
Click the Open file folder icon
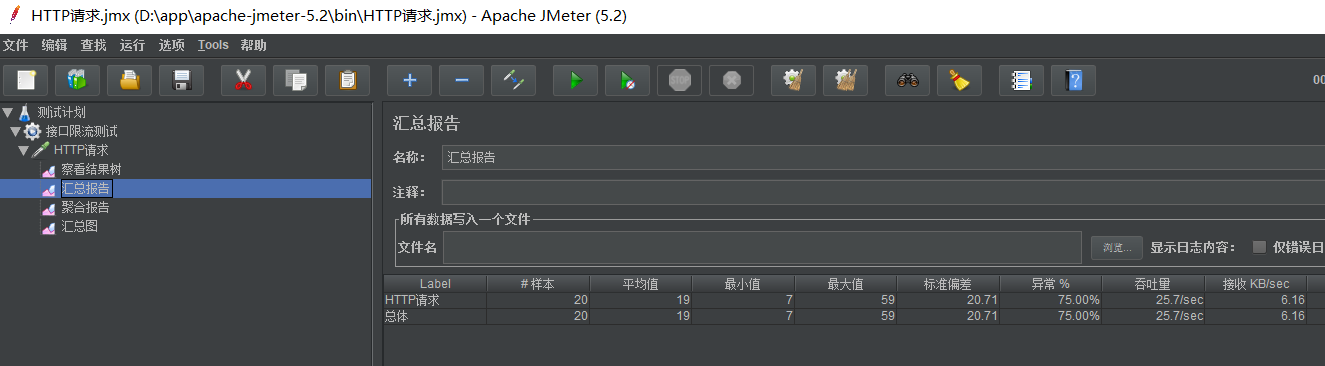point(130,80)
